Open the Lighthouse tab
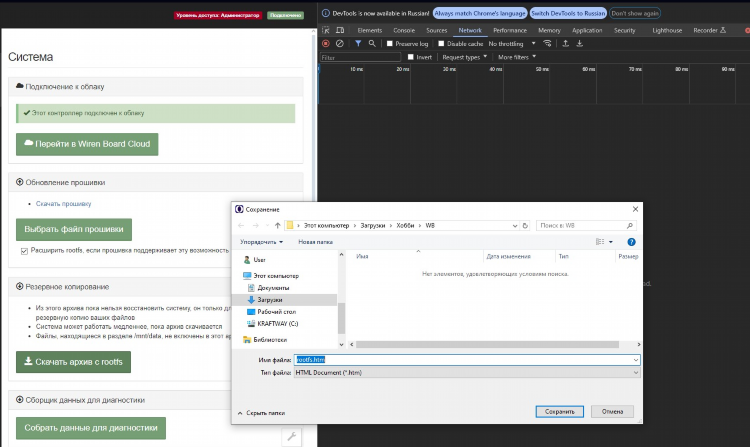 [x=667, y=30]
